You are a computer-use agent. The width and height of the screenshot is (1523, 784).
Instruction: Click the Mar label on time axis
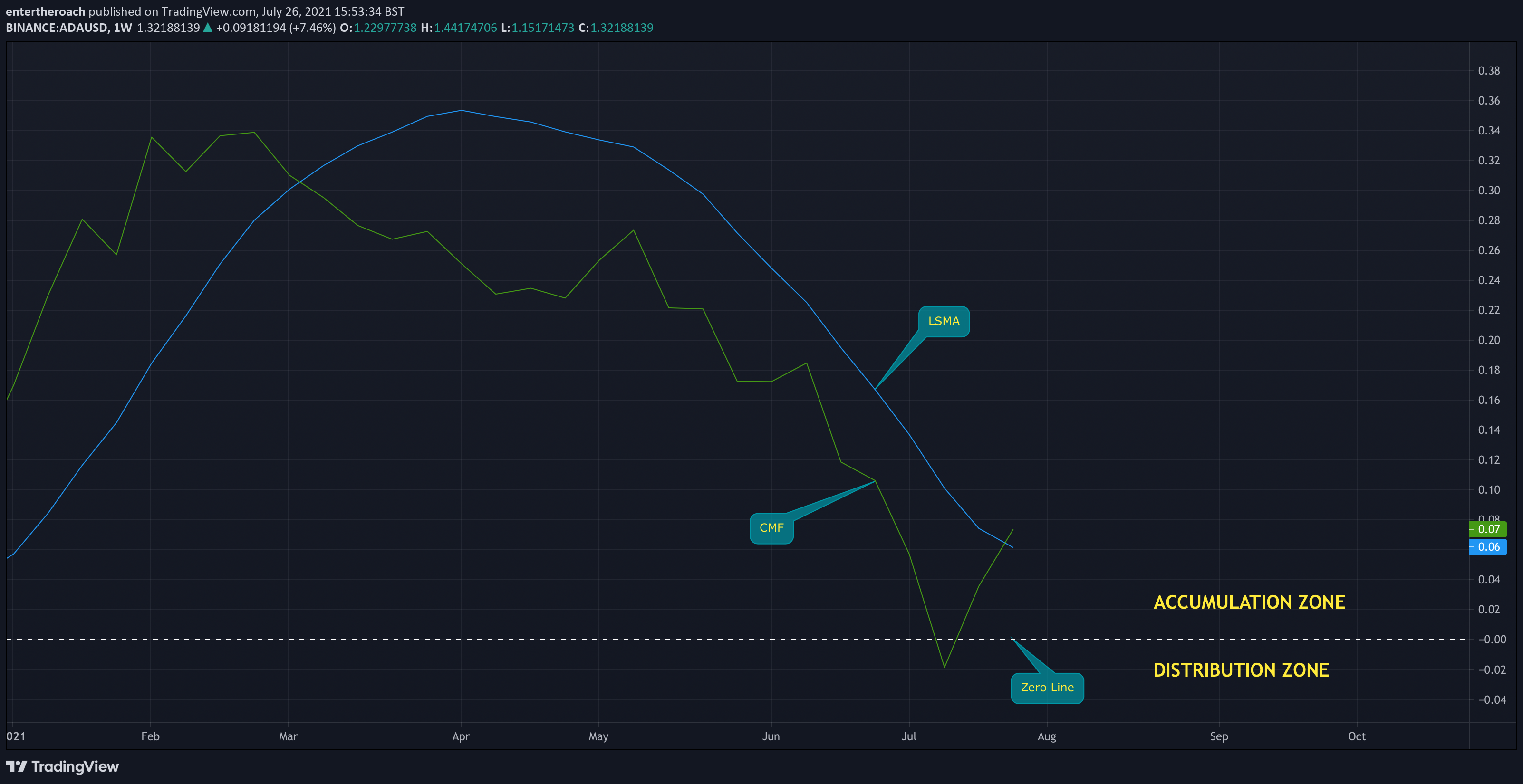288,736
